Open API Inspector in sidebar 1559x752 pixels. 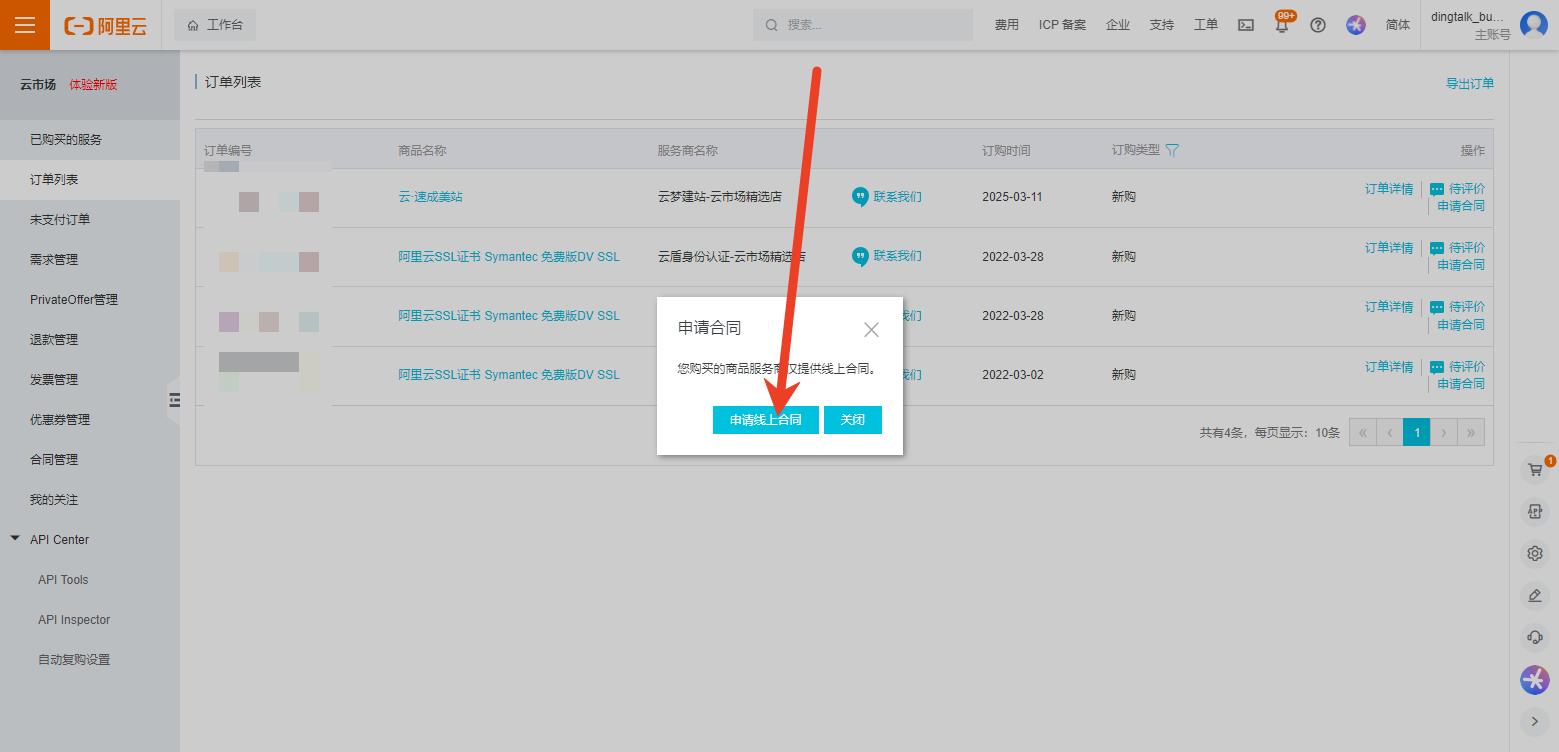74,620
